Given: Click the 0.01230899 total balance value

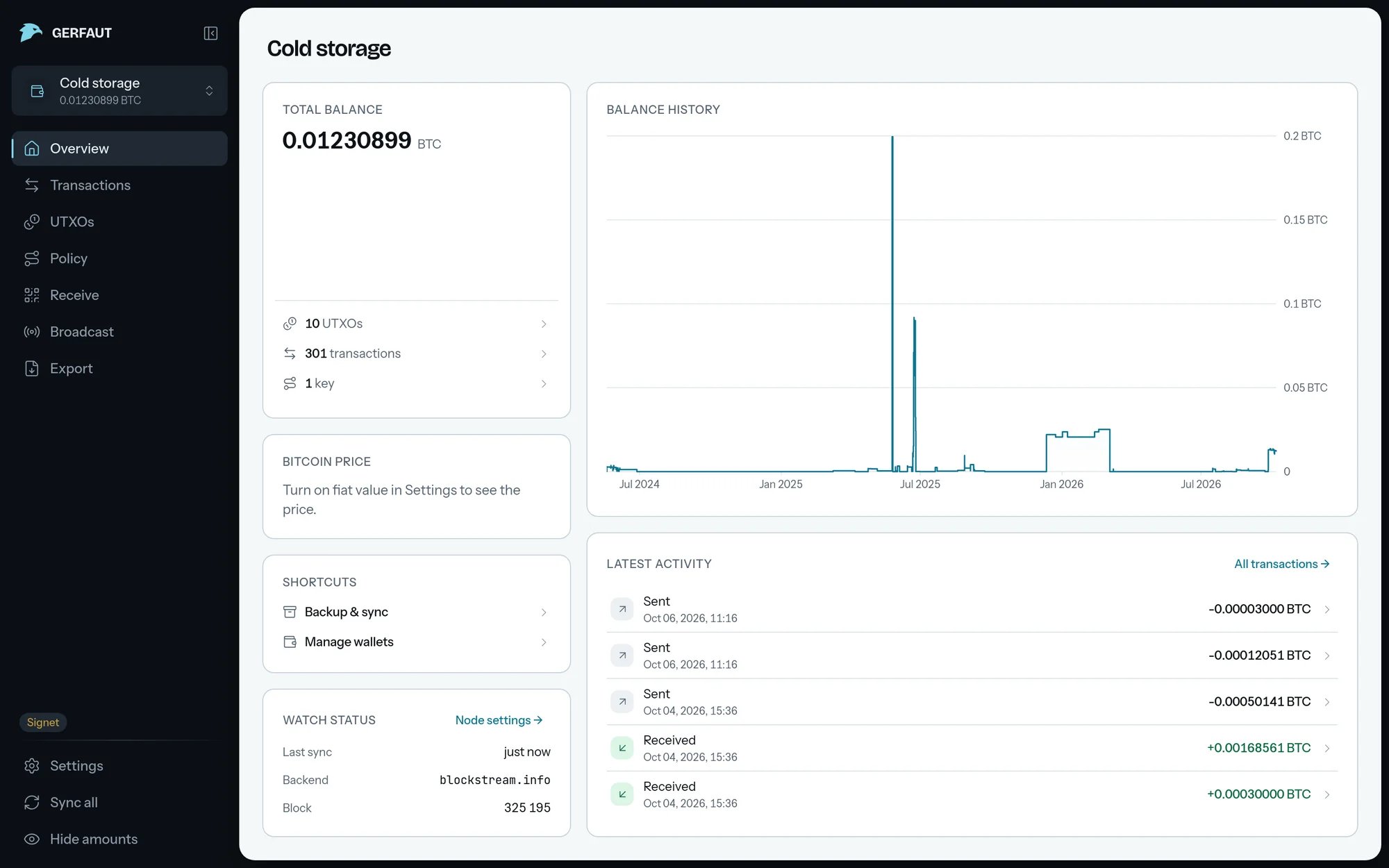Looking at the screenshot, I should (x=347, y=140).
